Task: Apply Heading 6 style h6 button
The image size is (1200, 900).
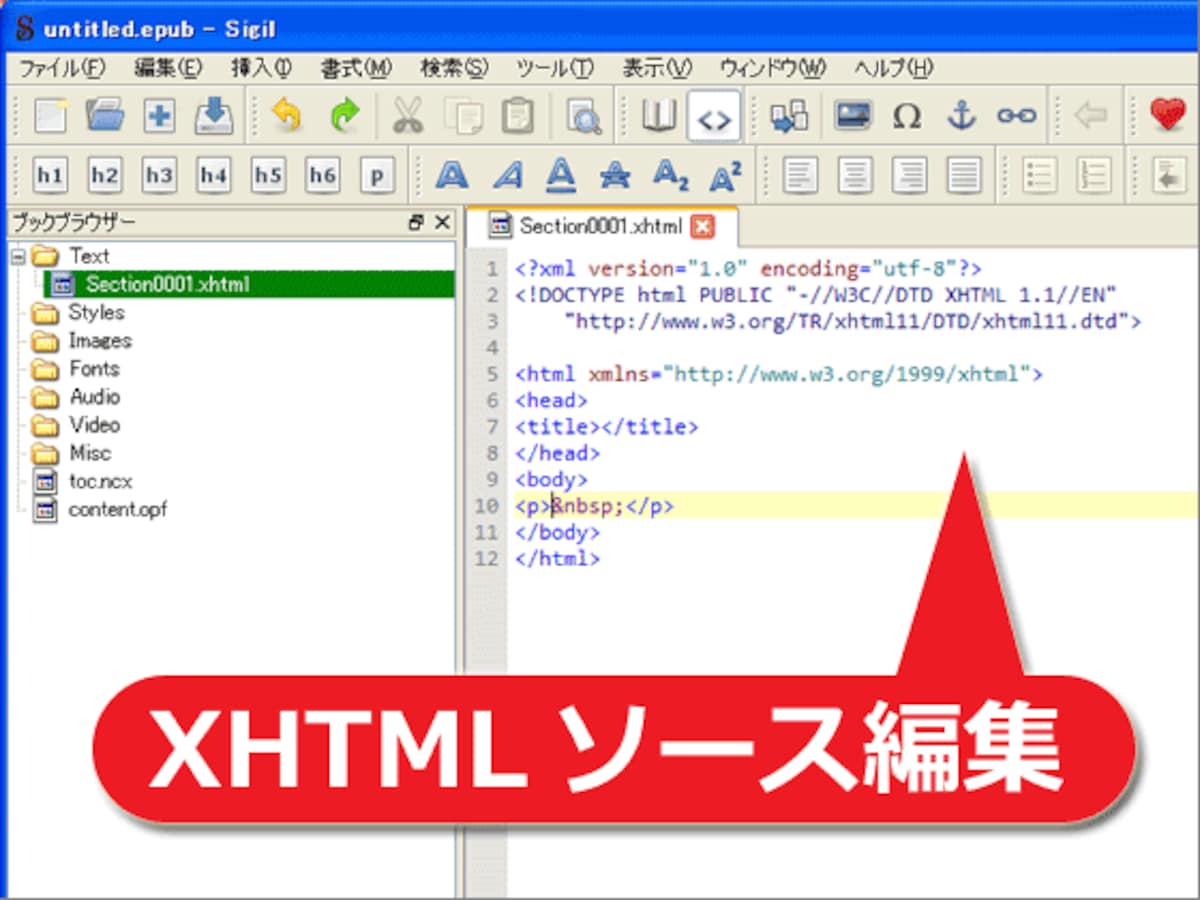Action: click(322, 176)
